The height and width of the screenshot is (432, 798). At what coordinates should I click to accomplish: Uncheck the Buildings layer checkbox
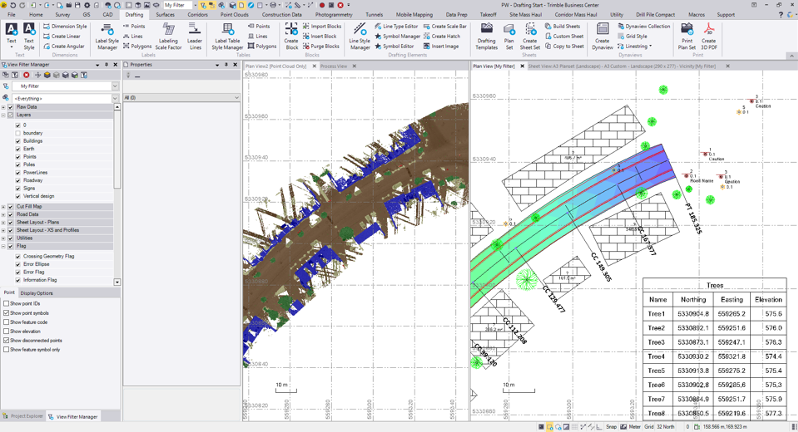pos(18,141)
